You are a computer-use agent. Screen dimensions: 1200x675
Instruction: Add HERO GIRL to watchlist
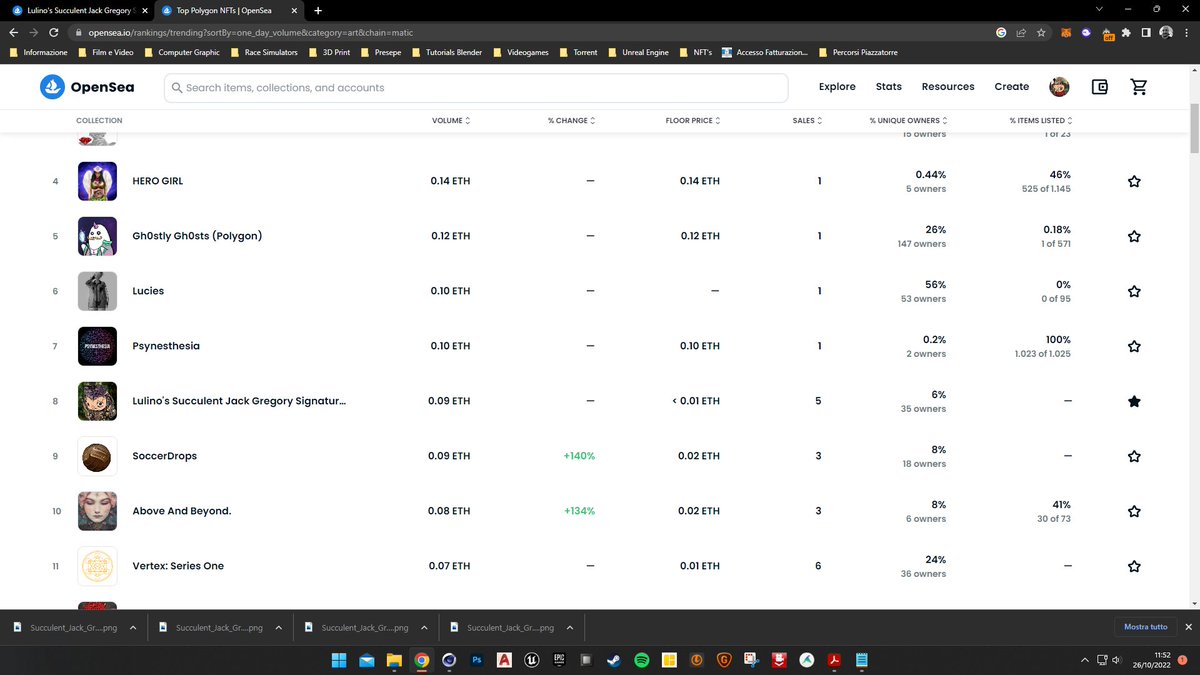click(x=1134, y=181)
